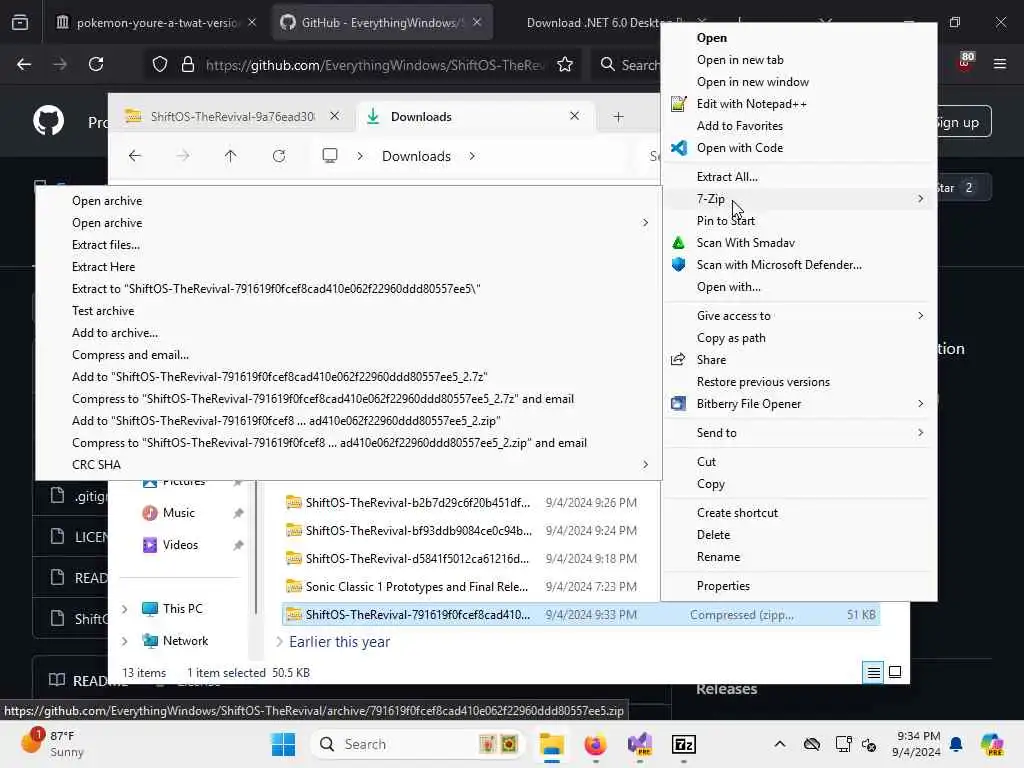1024x768 pixels.
Task: Open the Windows Start button
Action: pyautogui.click(x=283, y=744)
